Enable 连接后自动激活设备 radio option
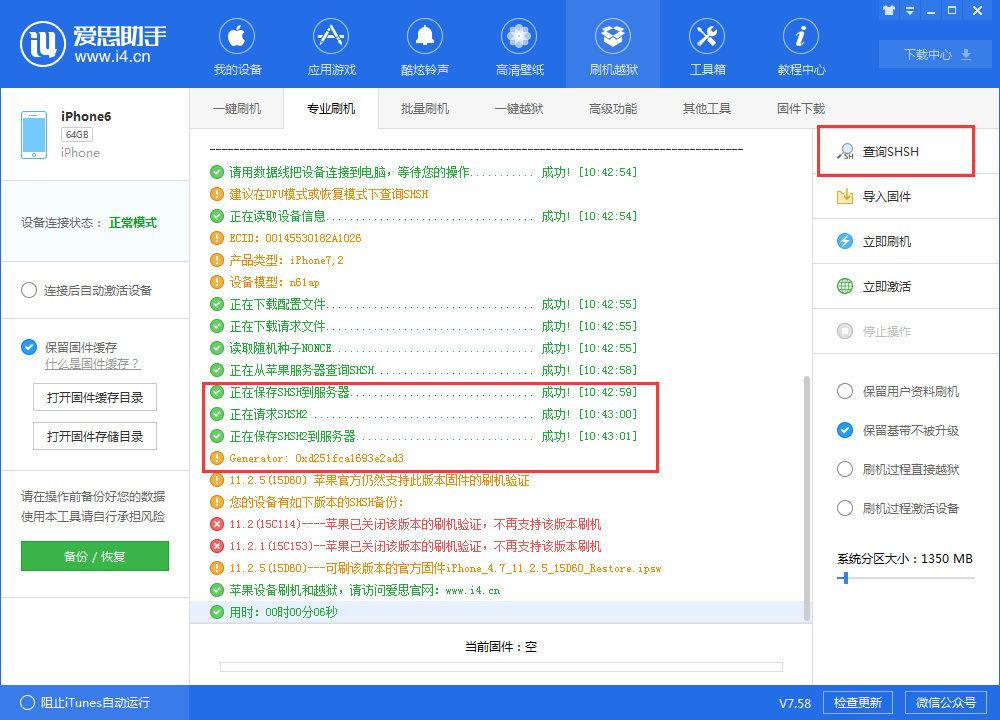 (29, 290)
